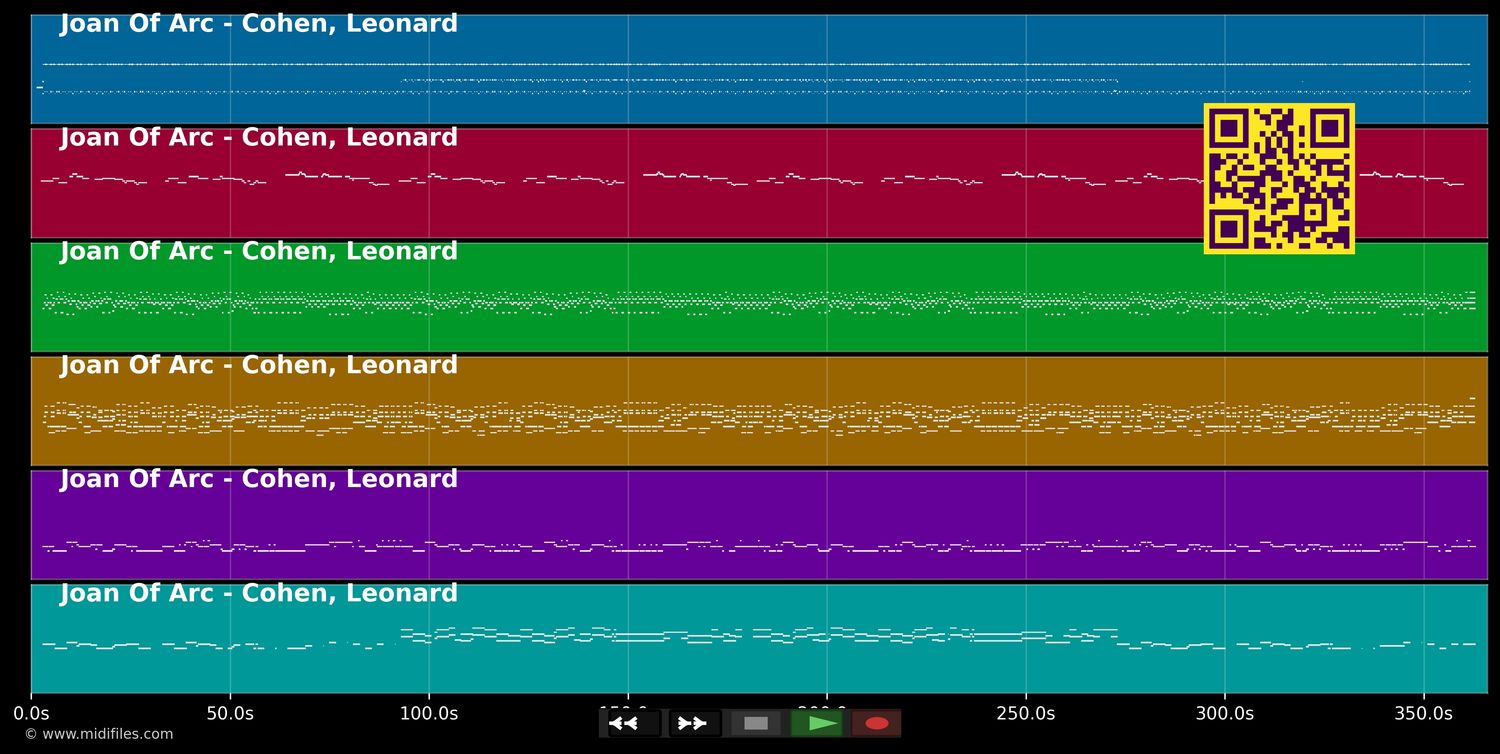Click the "Joan Of Arc" title on the red track

[x=259, y=138]
